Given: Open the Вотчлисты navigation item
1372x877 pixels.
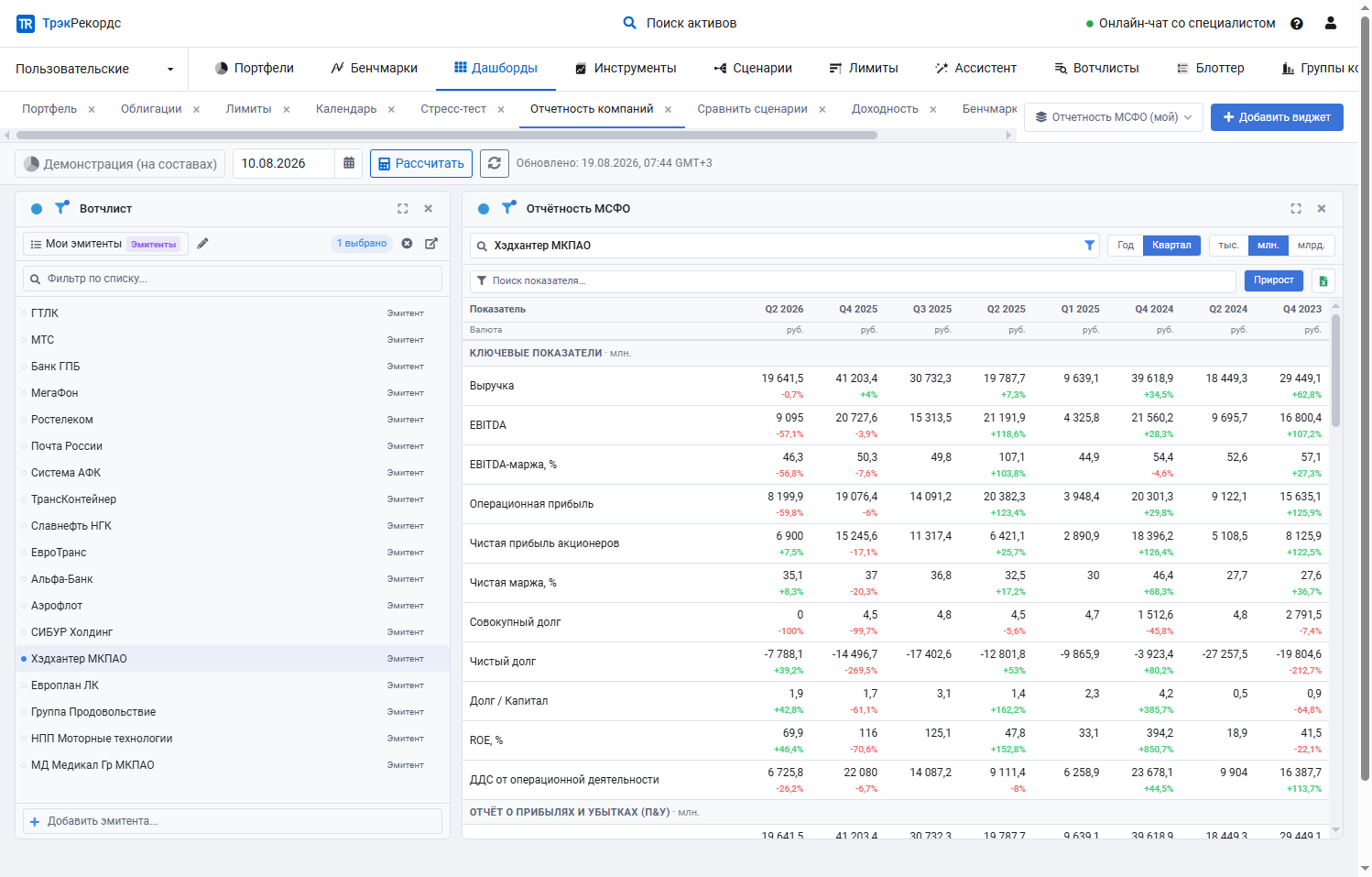Looking at the screenshot, I should coord(1096,69).
